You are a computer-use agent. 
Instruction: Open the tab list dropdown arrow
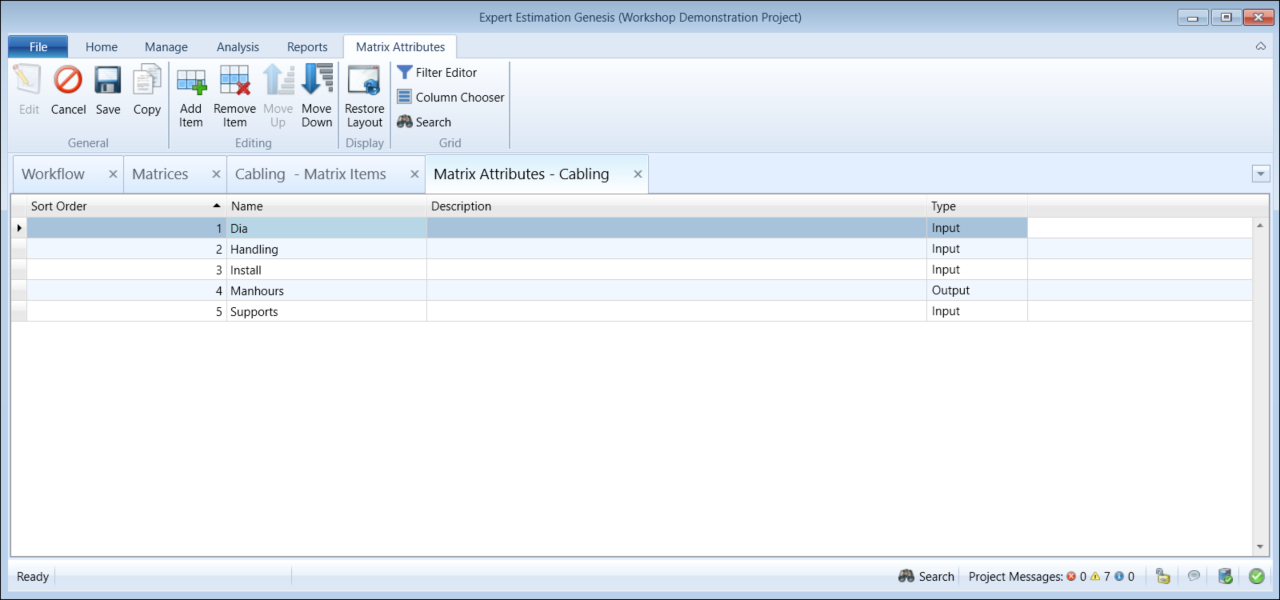click(x=1260, y=174)
